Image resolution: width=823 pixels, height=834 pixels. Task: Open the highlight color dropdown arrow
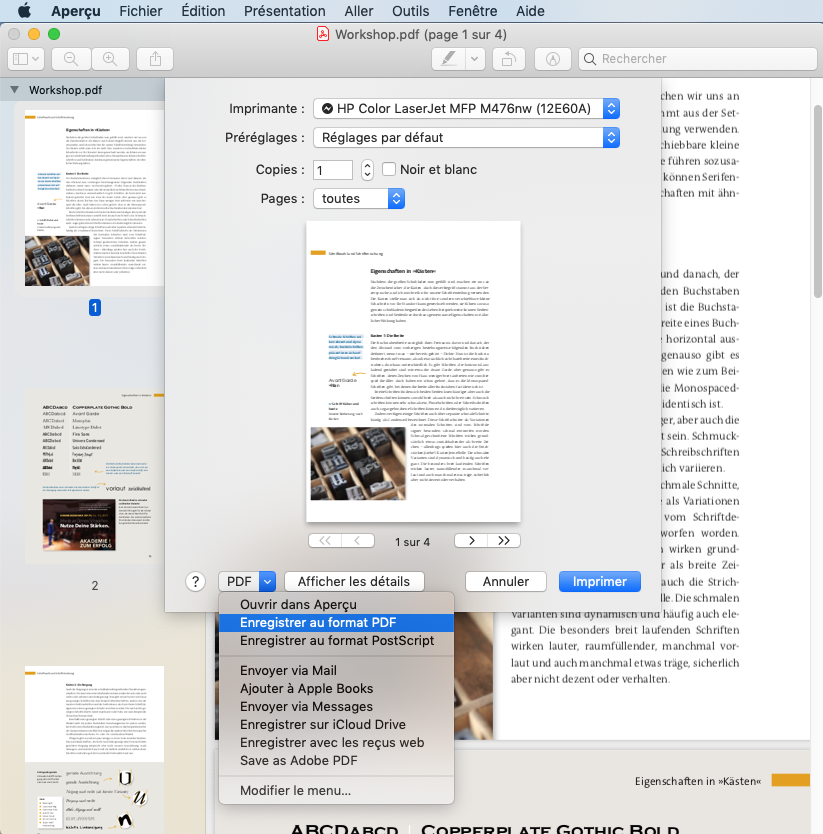click(475, 59)
